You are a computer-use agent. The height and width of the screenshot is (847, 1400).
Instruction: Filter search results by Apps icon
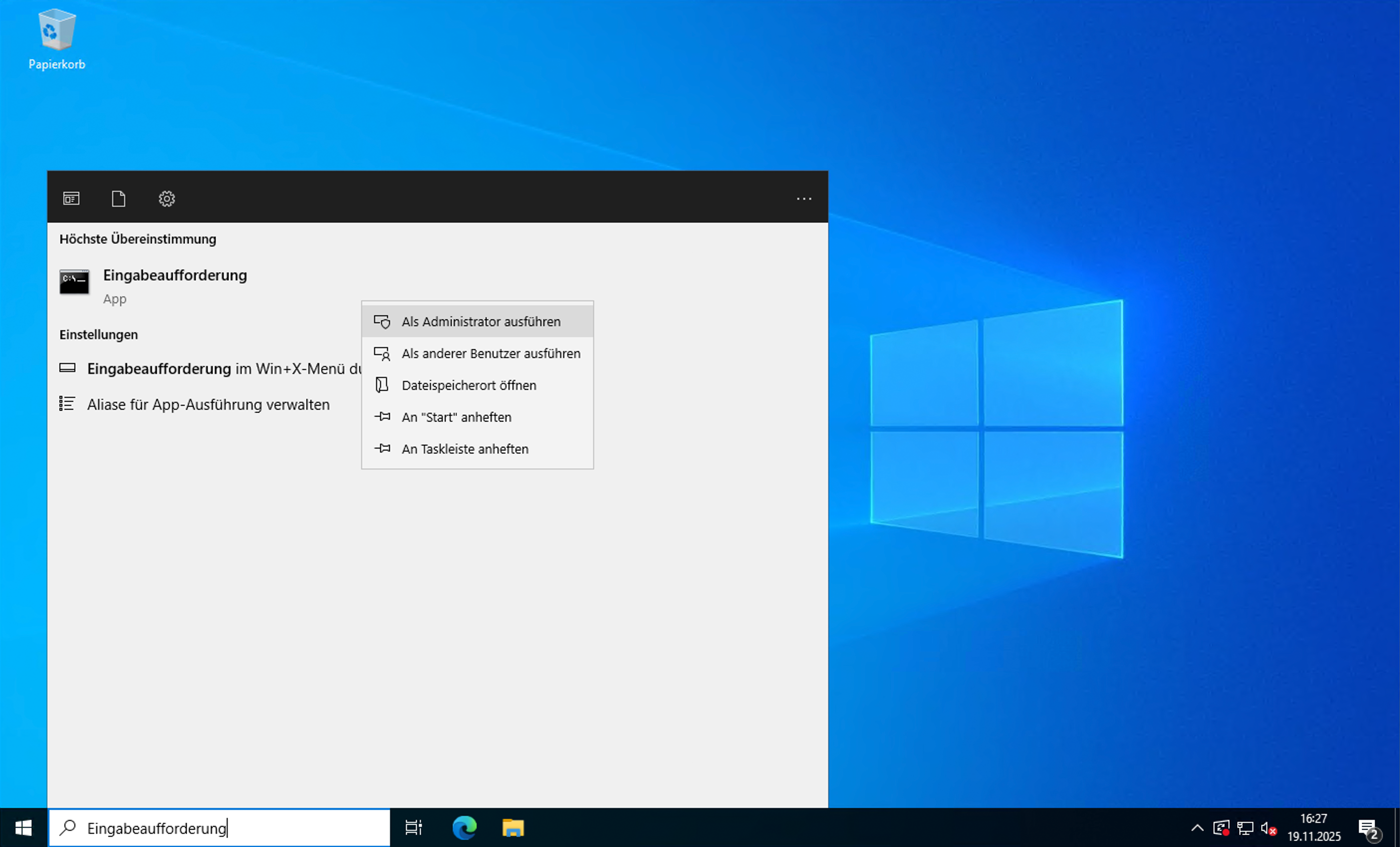71,199
